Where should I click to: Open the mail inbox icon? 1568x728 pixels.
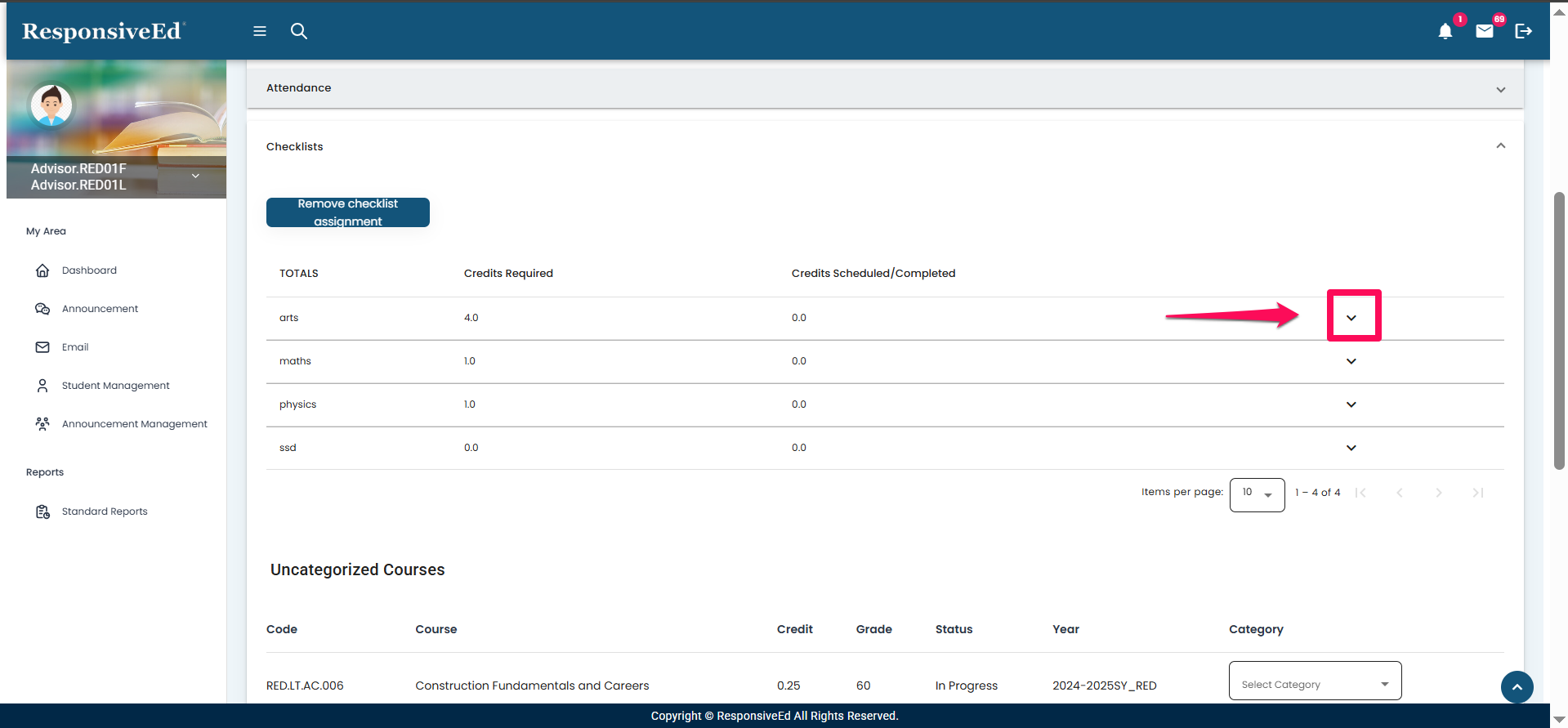tap(1484, 31)
